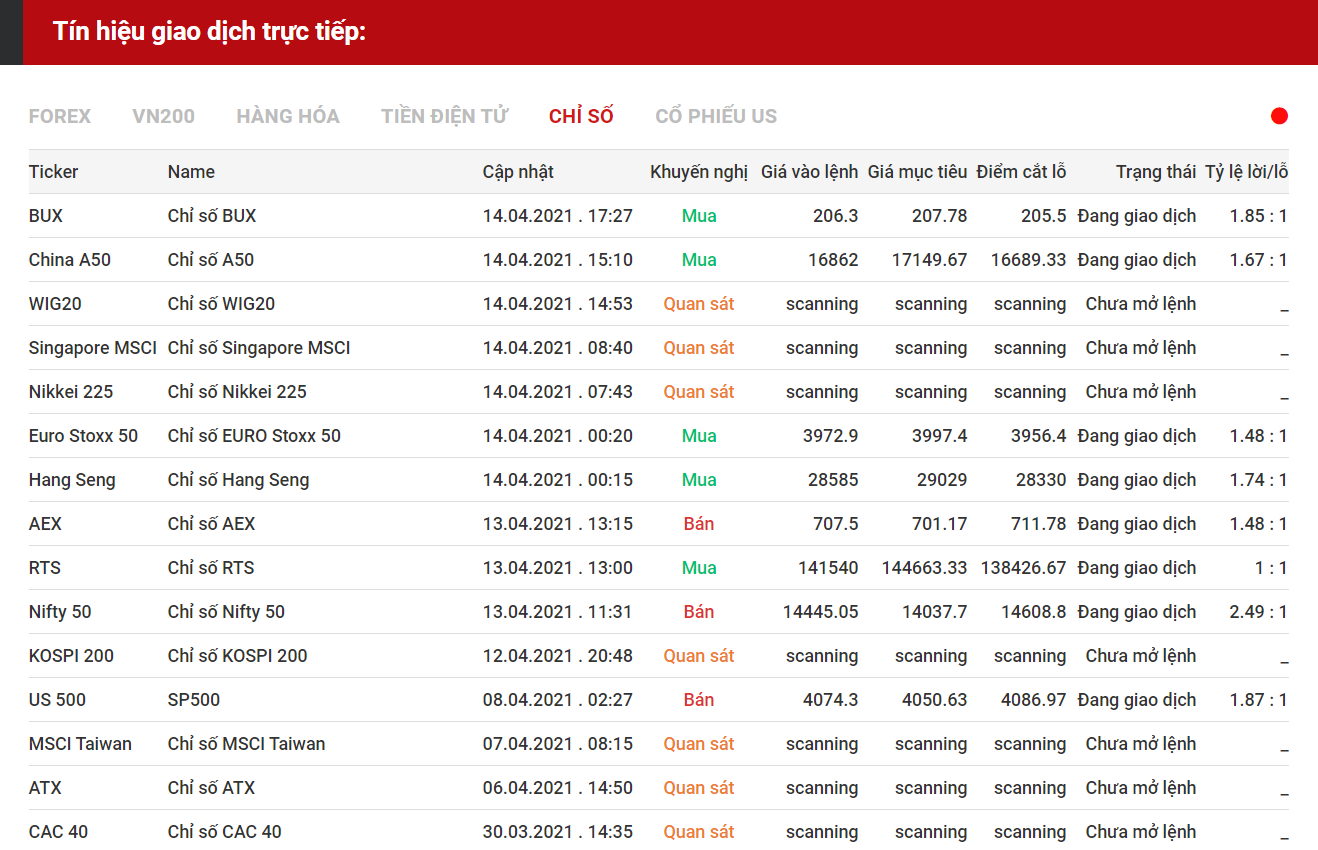Screen dimensions: 1318x850
Task: Select the CAC 40 ticker
Action: [58, 832]
